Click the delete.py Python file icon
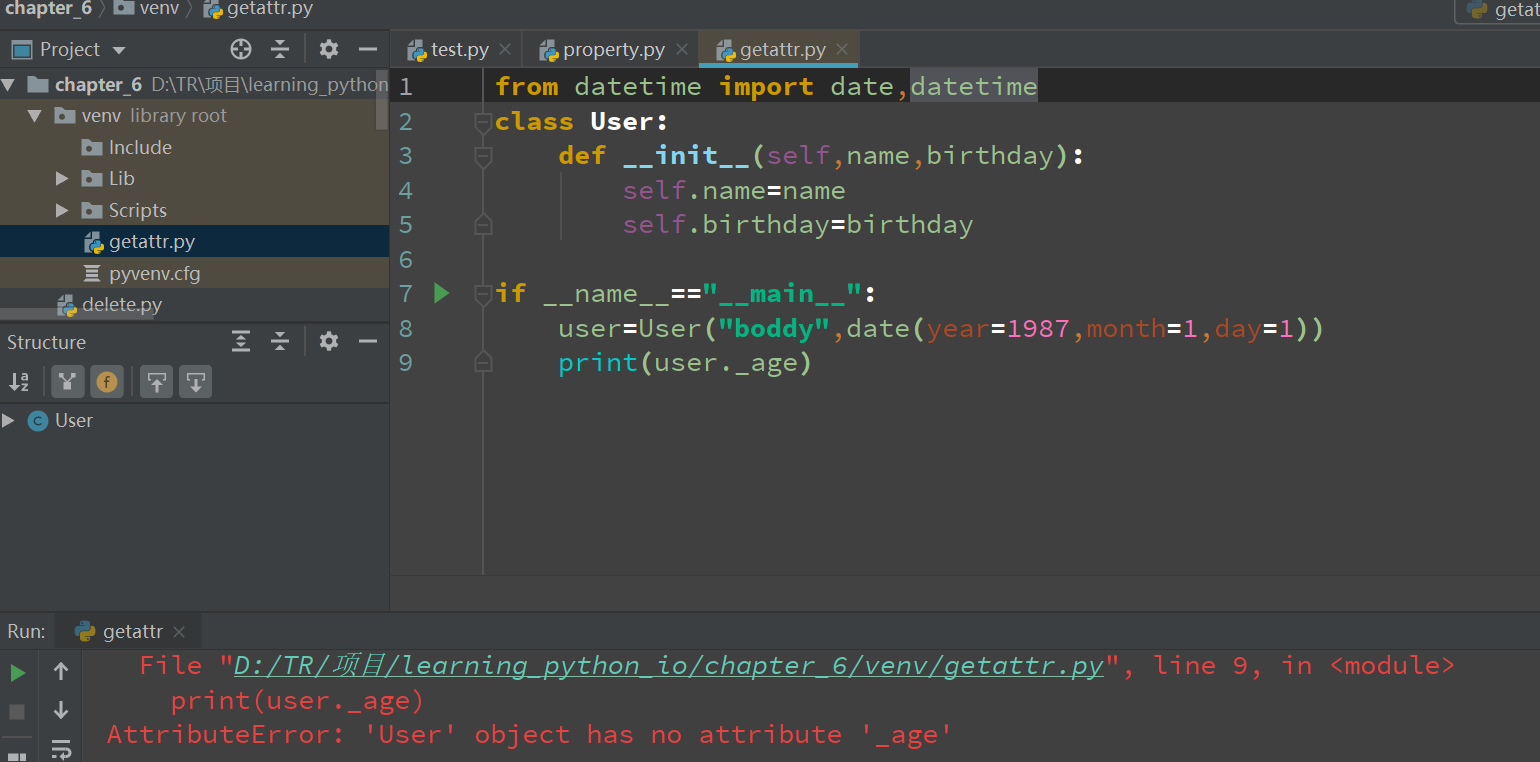Image resolution: width=1540 pixels, height=762 pixels. [x=67, y=305]
